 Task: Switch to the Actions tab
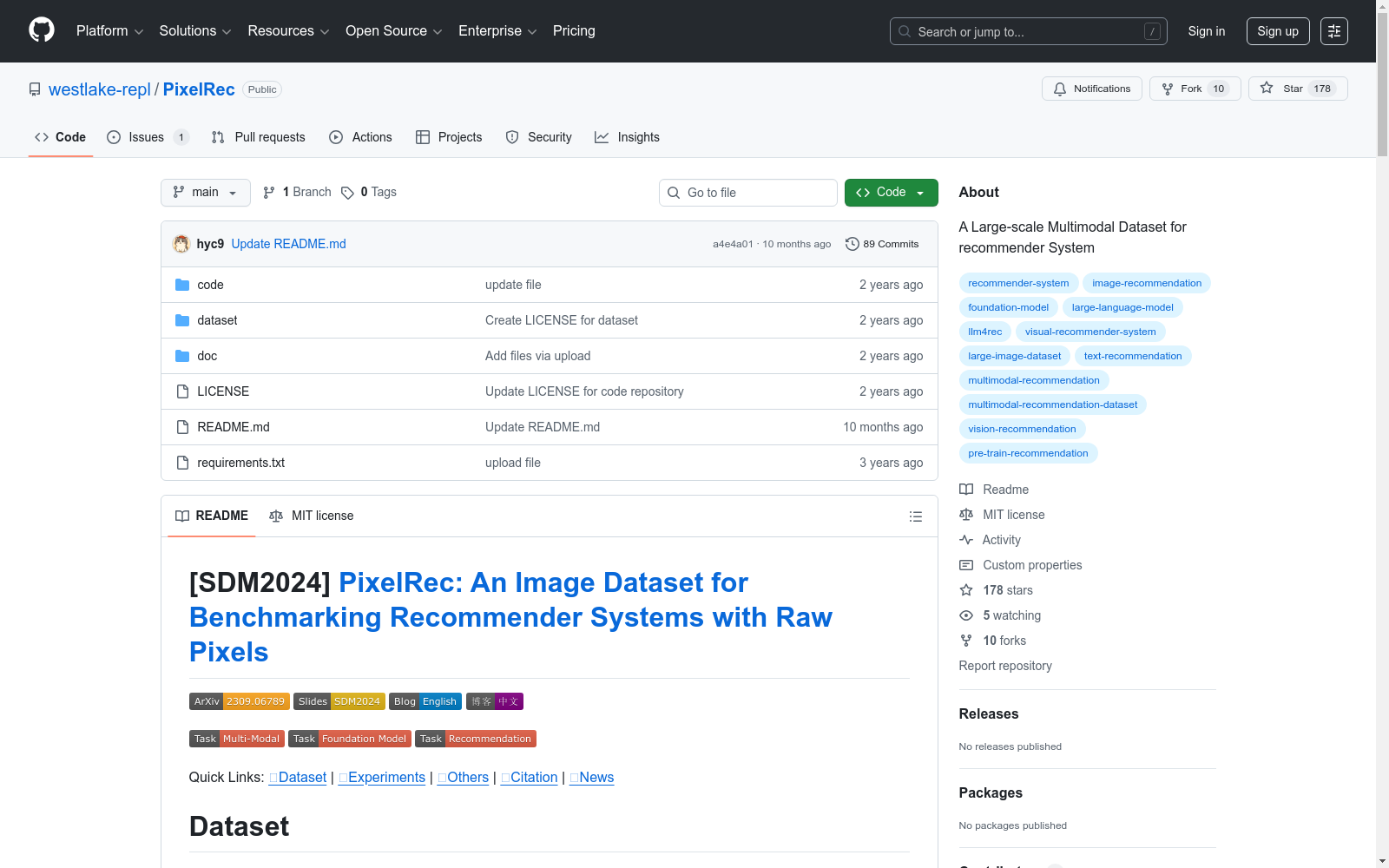coord(361,137)
